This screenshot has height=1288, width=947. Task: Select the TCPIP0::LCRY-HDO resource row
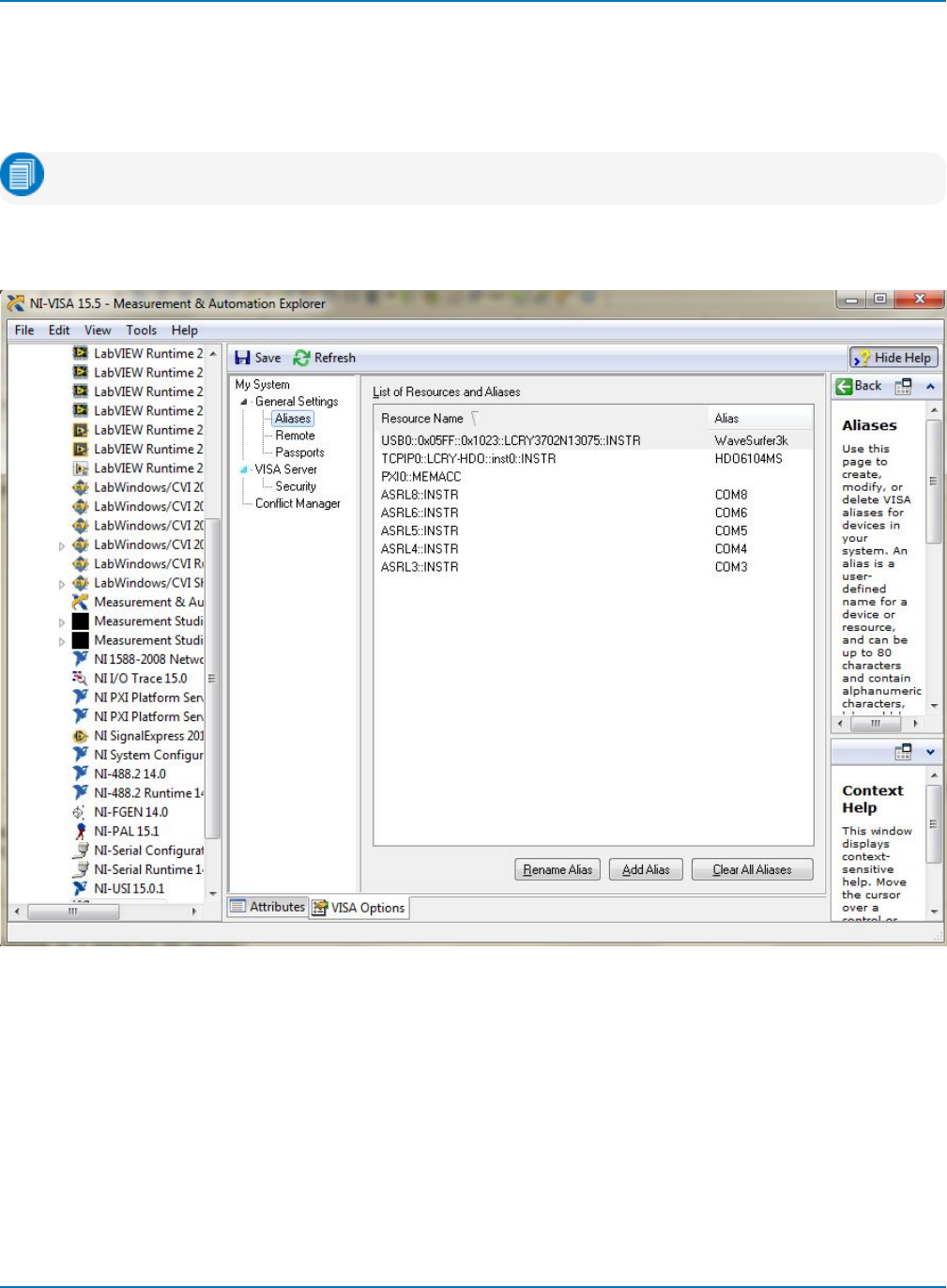coord(593,459)
